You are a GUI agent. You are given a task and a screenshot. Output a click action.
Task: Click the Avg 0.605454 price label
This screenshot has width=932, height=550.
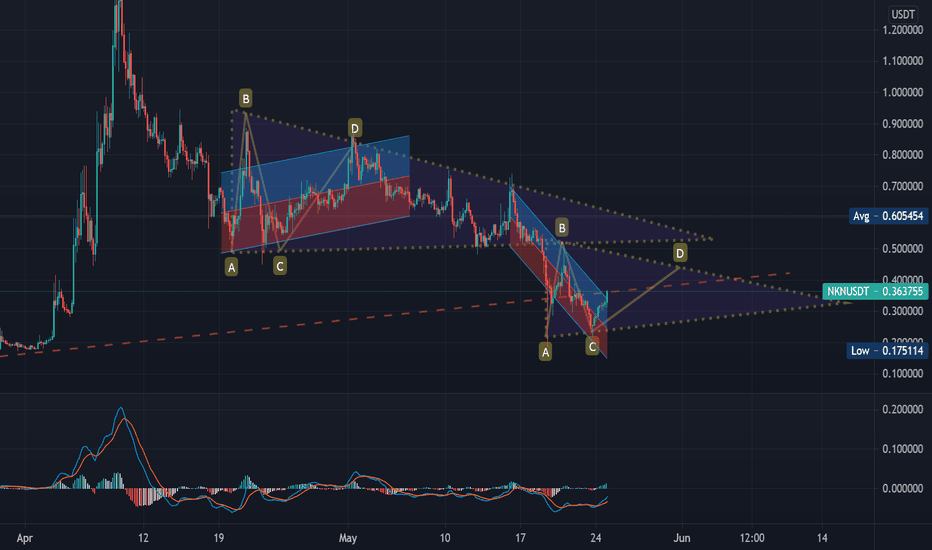click(x=888, y=216)
